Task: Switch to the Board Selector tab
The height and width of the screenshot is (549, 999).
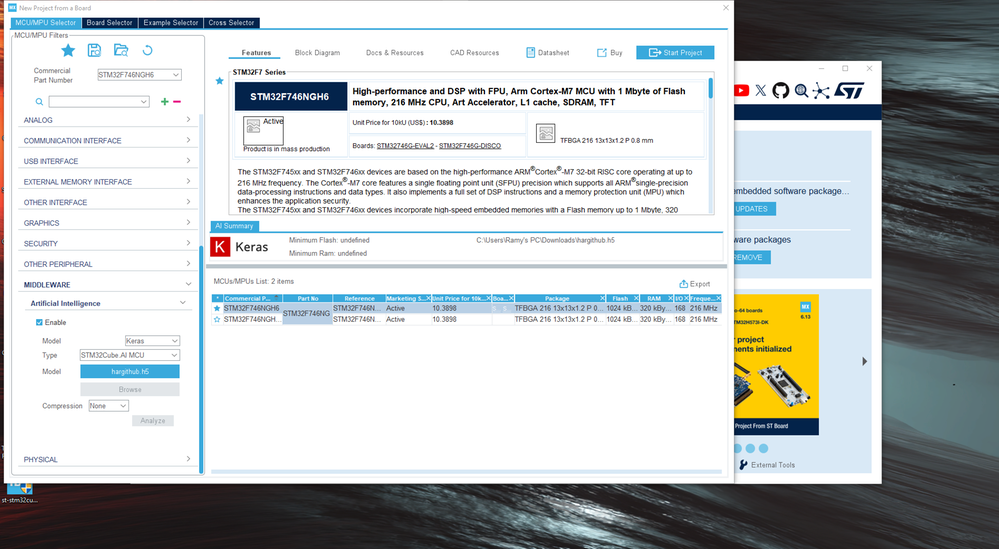Action: coord(110,23)
